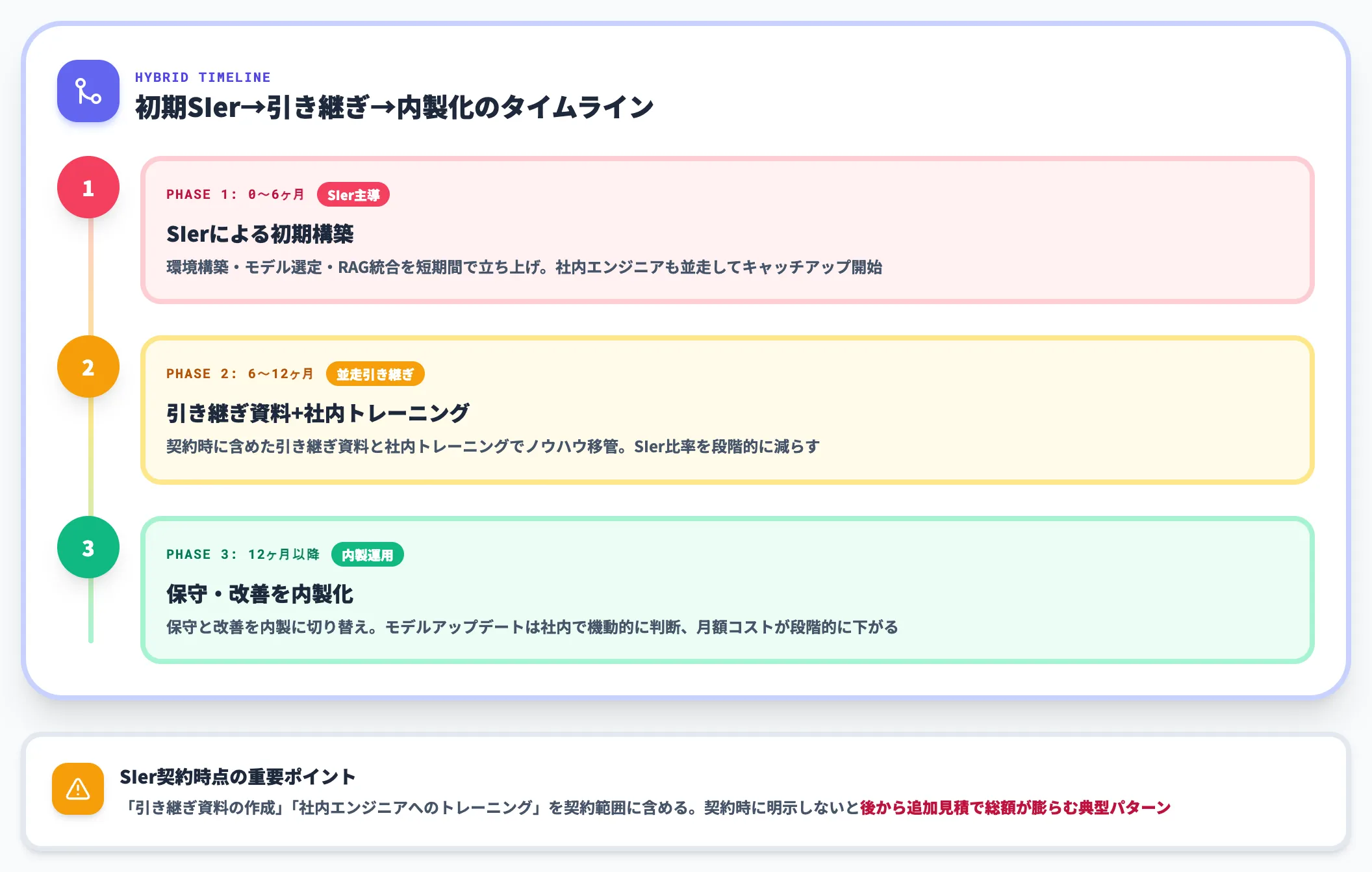This screenshot has width=1372, height=872.
Task: Click the PHASE 1: 0〜6ヶ月 label
Action: [235, 194]
